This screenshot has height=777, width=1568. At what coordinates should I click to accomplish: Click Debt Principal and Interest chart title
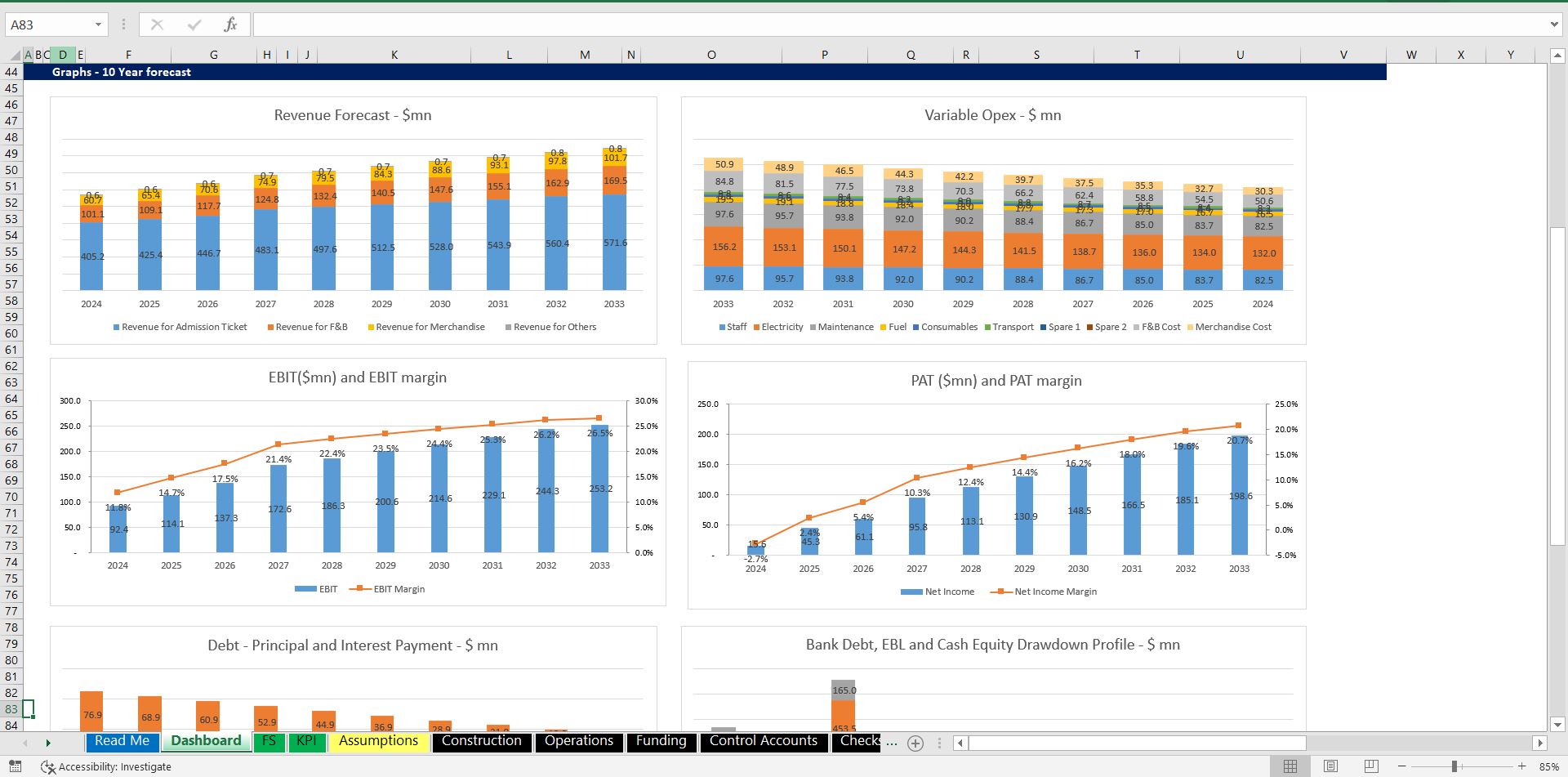[353, 645]
